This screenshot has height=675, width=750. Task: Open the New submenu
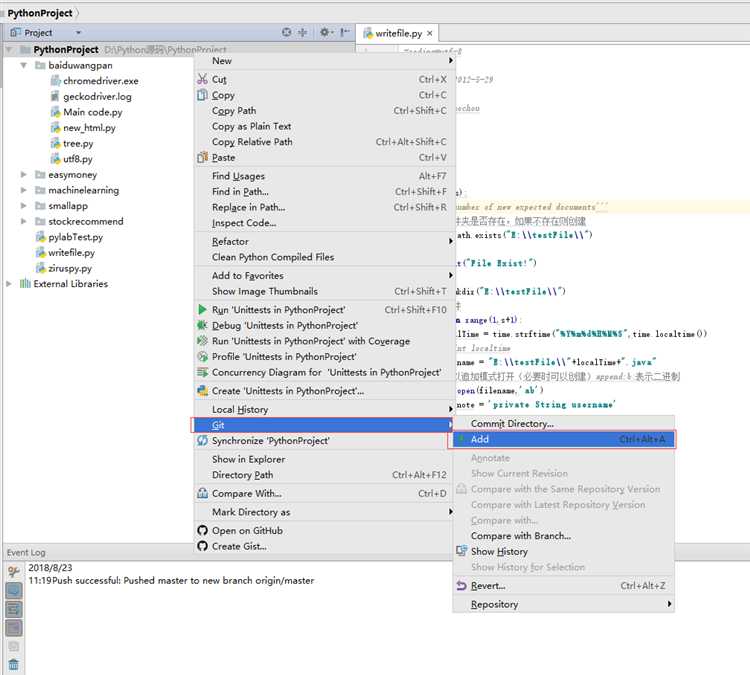[x=324, y=61]
